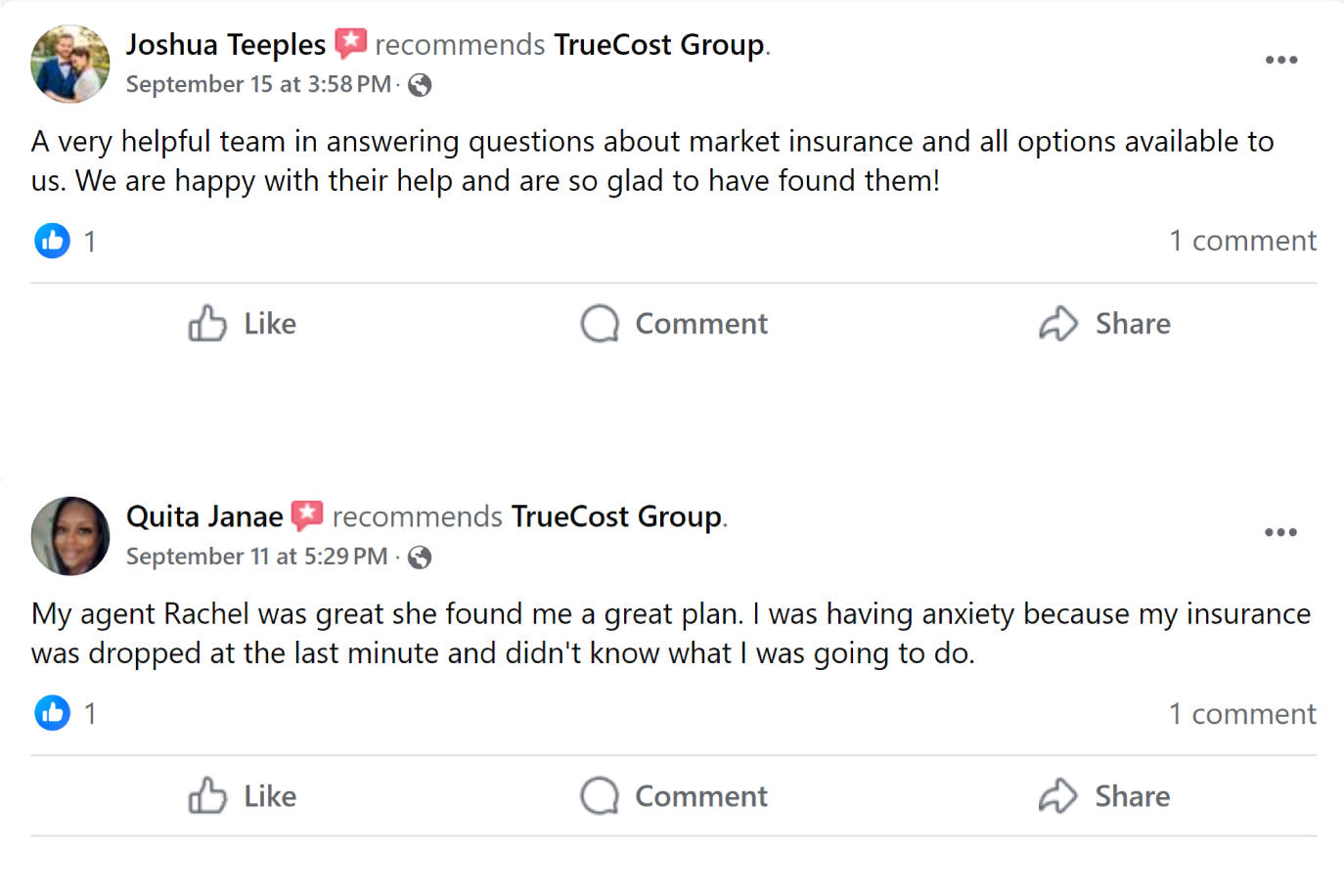The image size is (1344, 896).
Task: View the like reaction on Joshua's post
Action: 53,241
